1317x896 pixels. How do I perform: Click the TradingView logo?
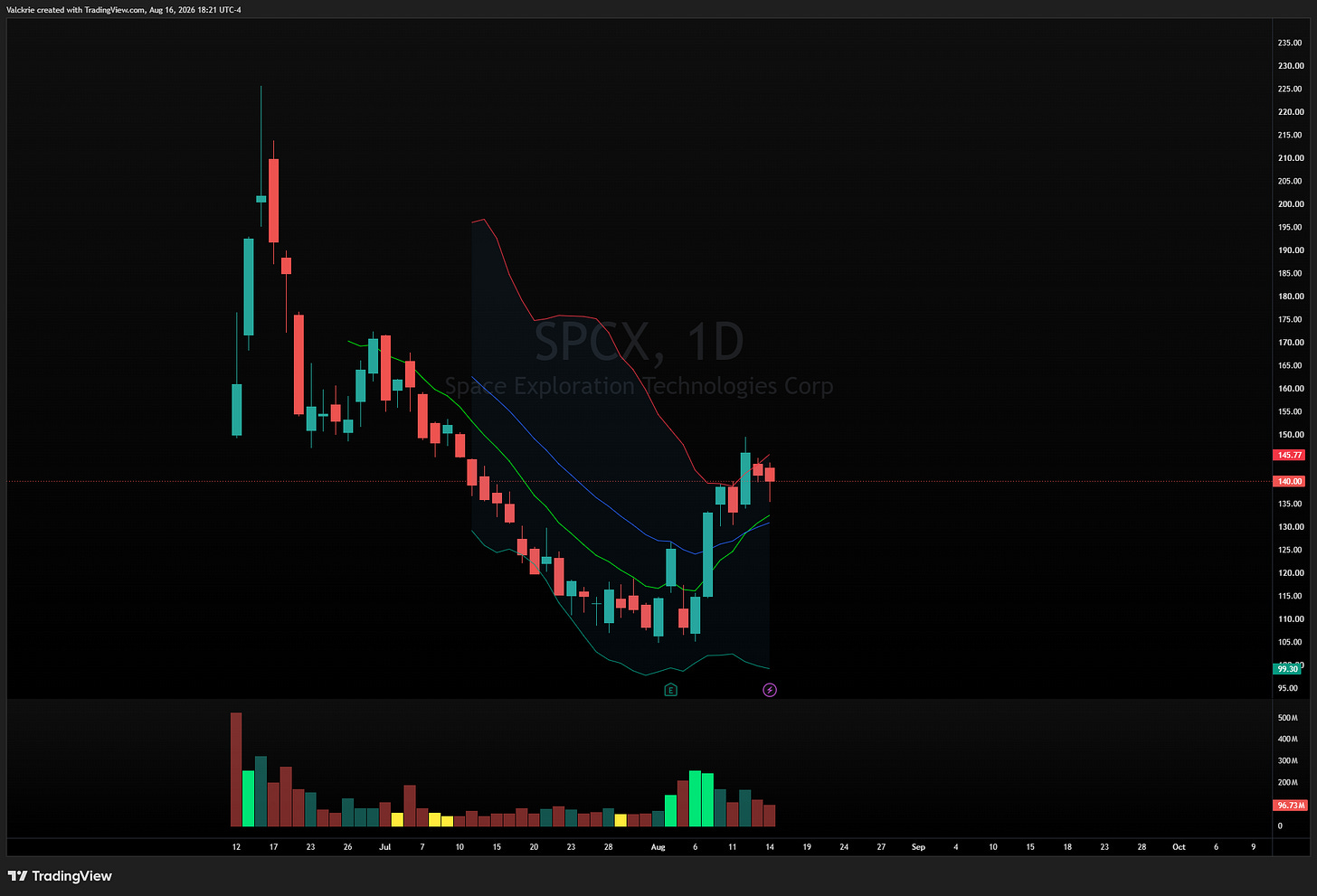tap(60, 876)
